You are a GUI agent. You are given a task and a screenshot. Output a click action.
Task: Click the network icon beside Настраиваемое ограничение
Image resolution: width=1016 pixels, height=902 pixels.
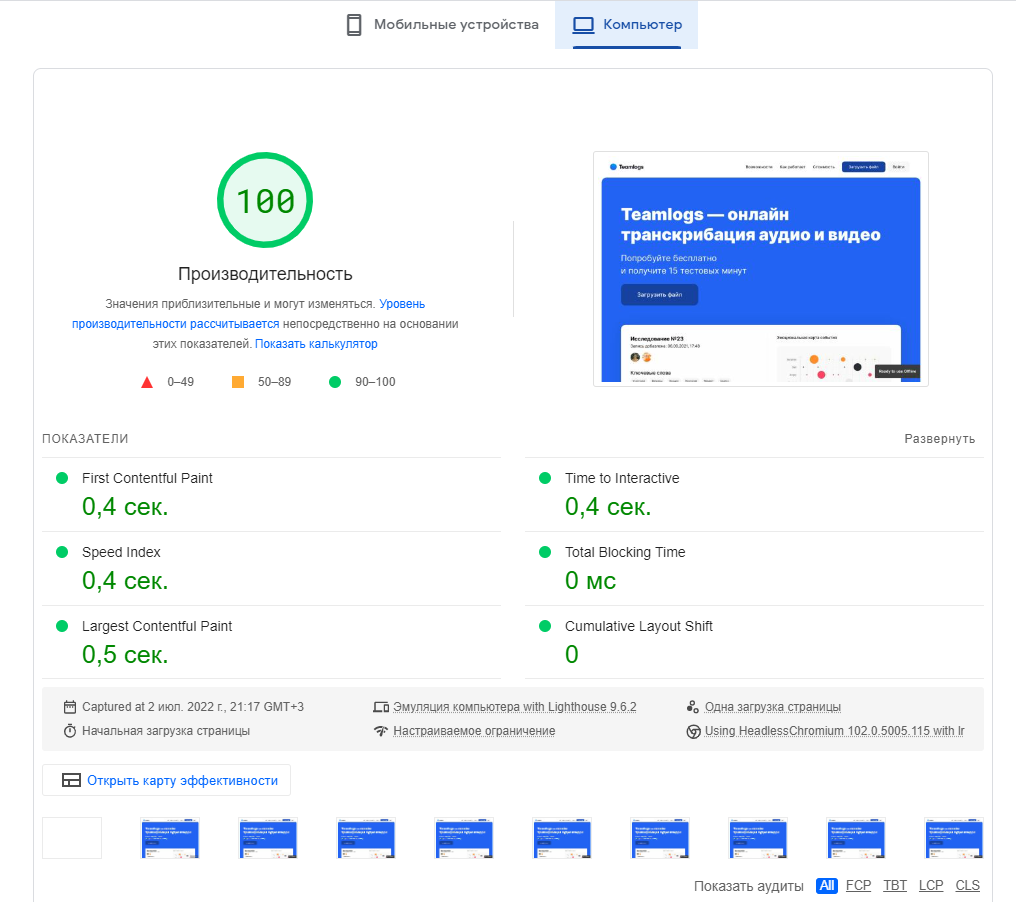click(x=381, y=731)
